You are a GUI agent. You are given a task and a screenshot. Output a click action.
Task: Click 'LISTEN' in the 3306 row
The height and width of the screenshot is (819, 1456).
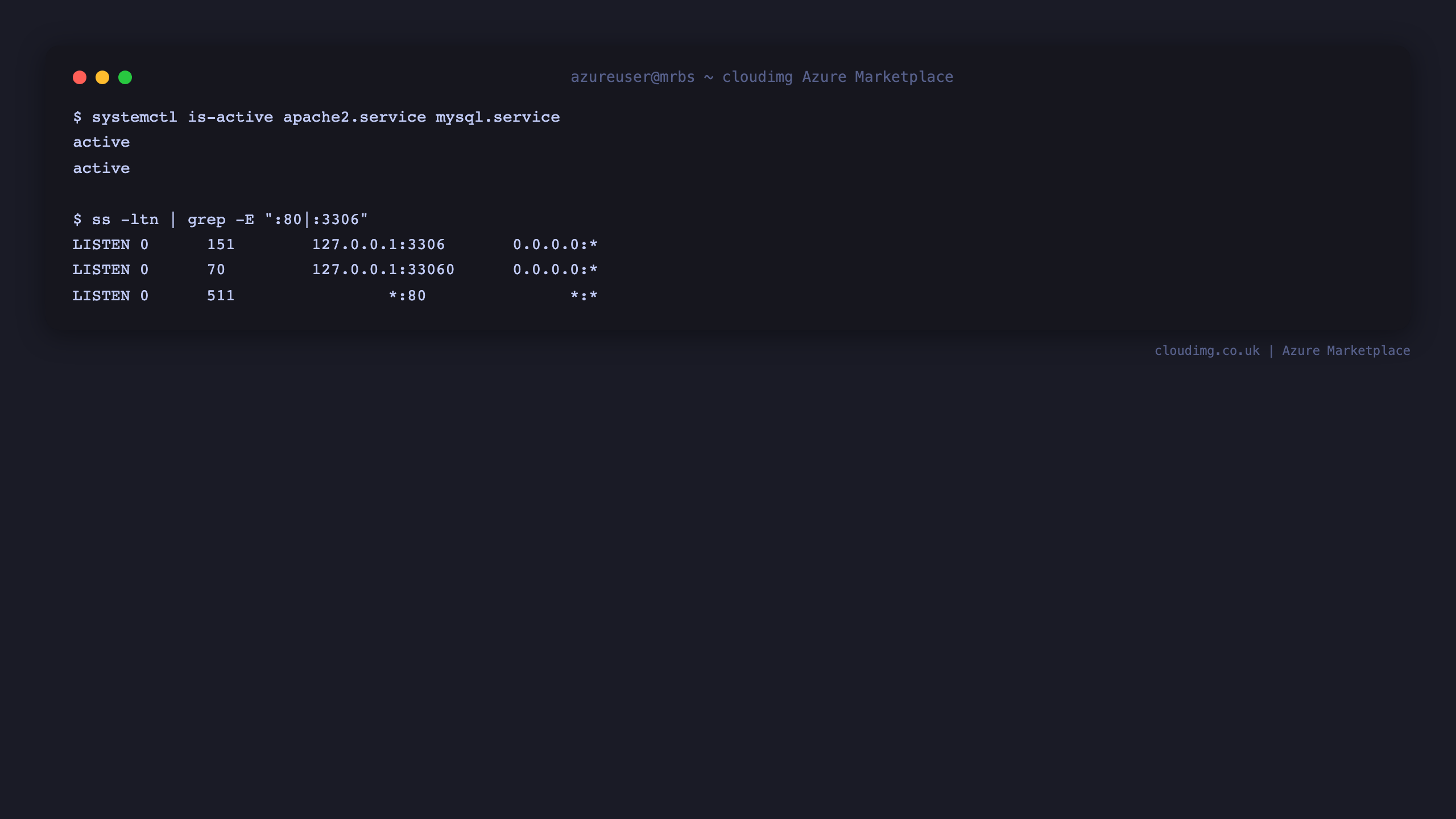click(101, 245)
